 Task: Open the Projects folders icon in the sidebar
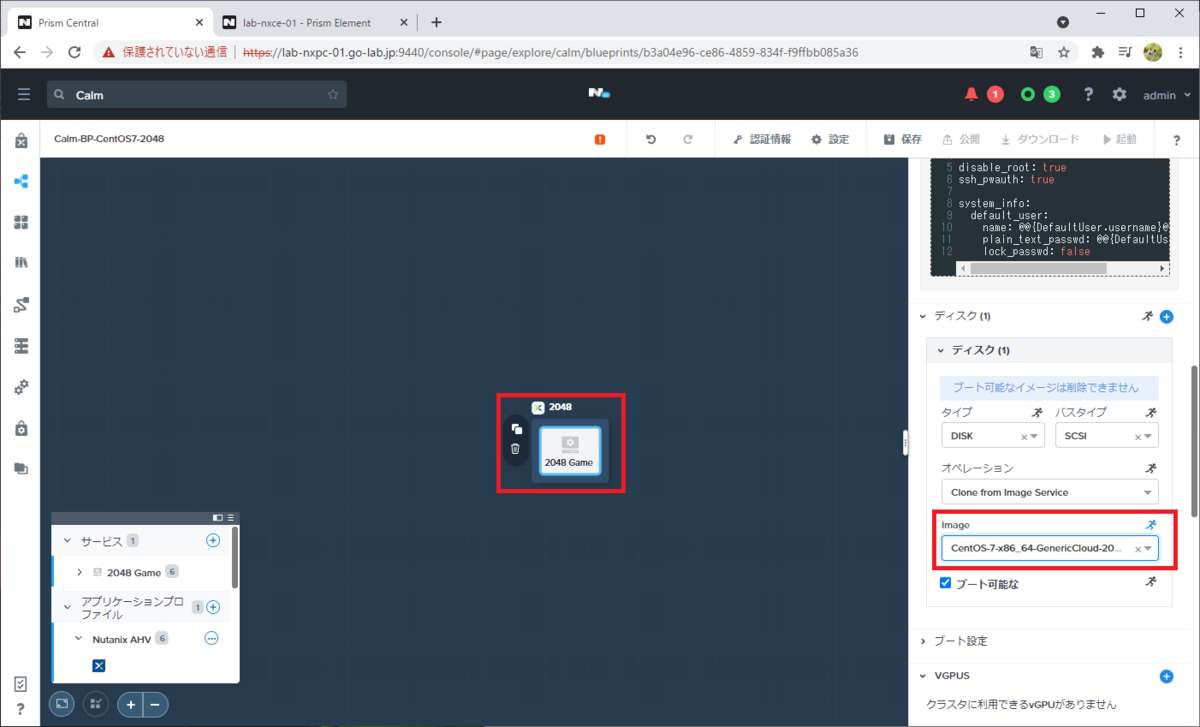point(21,468)
